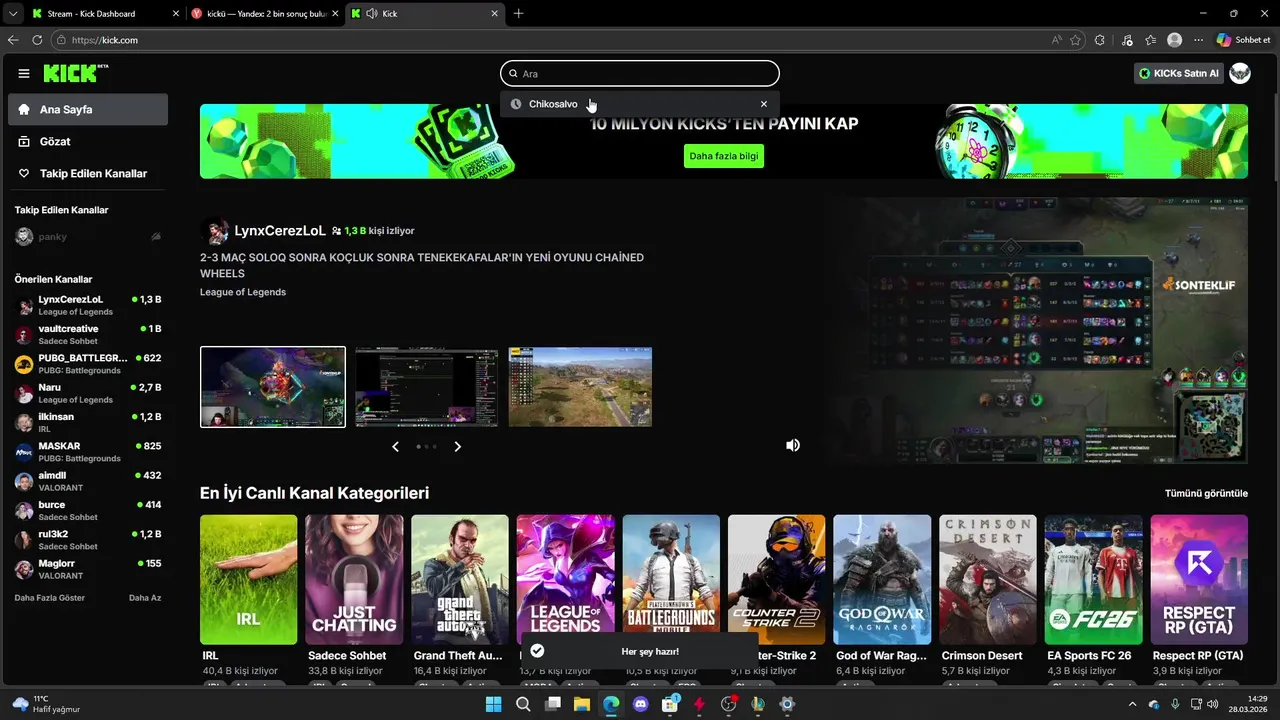Reload the page with refresh icon
1280x720 pixels.
coord(37,40)
